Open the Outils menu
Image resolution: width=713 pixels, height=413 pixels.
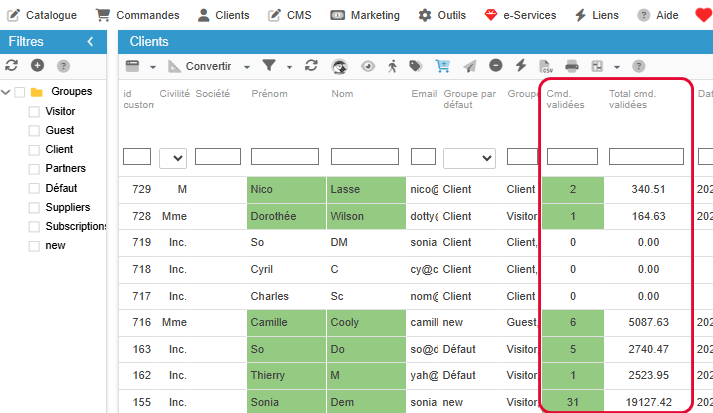click(x=442, y=15)
